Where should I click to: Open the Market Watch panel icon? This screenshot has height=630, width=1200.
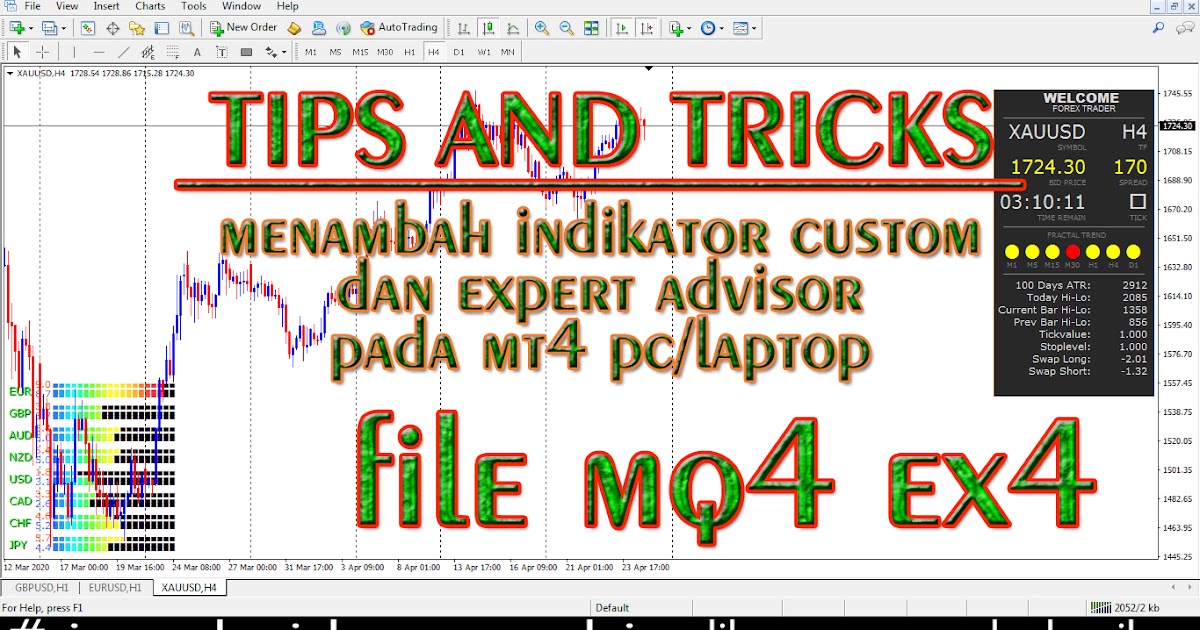tap(88, 28)
